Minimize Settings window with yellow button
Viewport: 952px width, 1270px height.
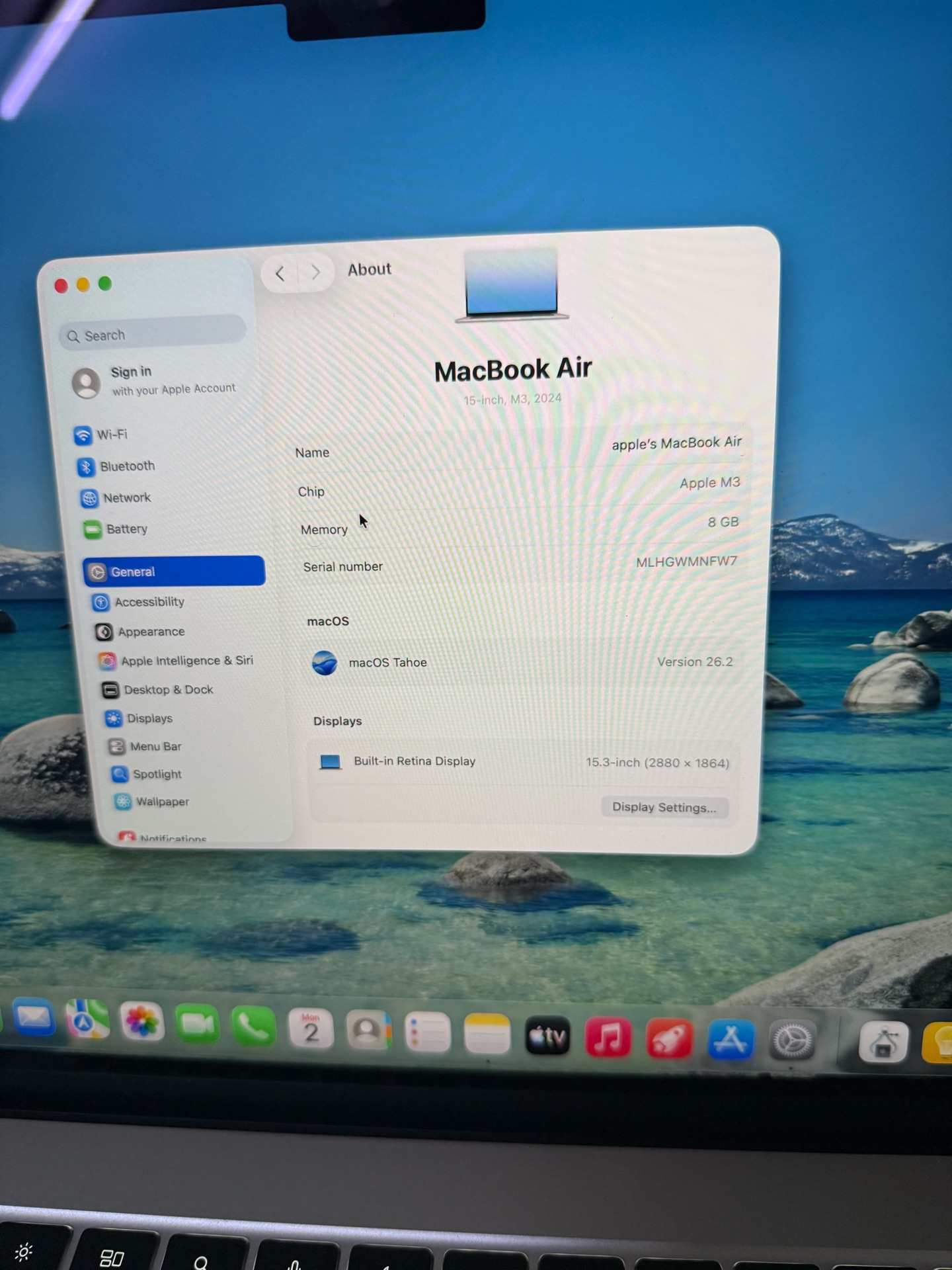(83, 284)
